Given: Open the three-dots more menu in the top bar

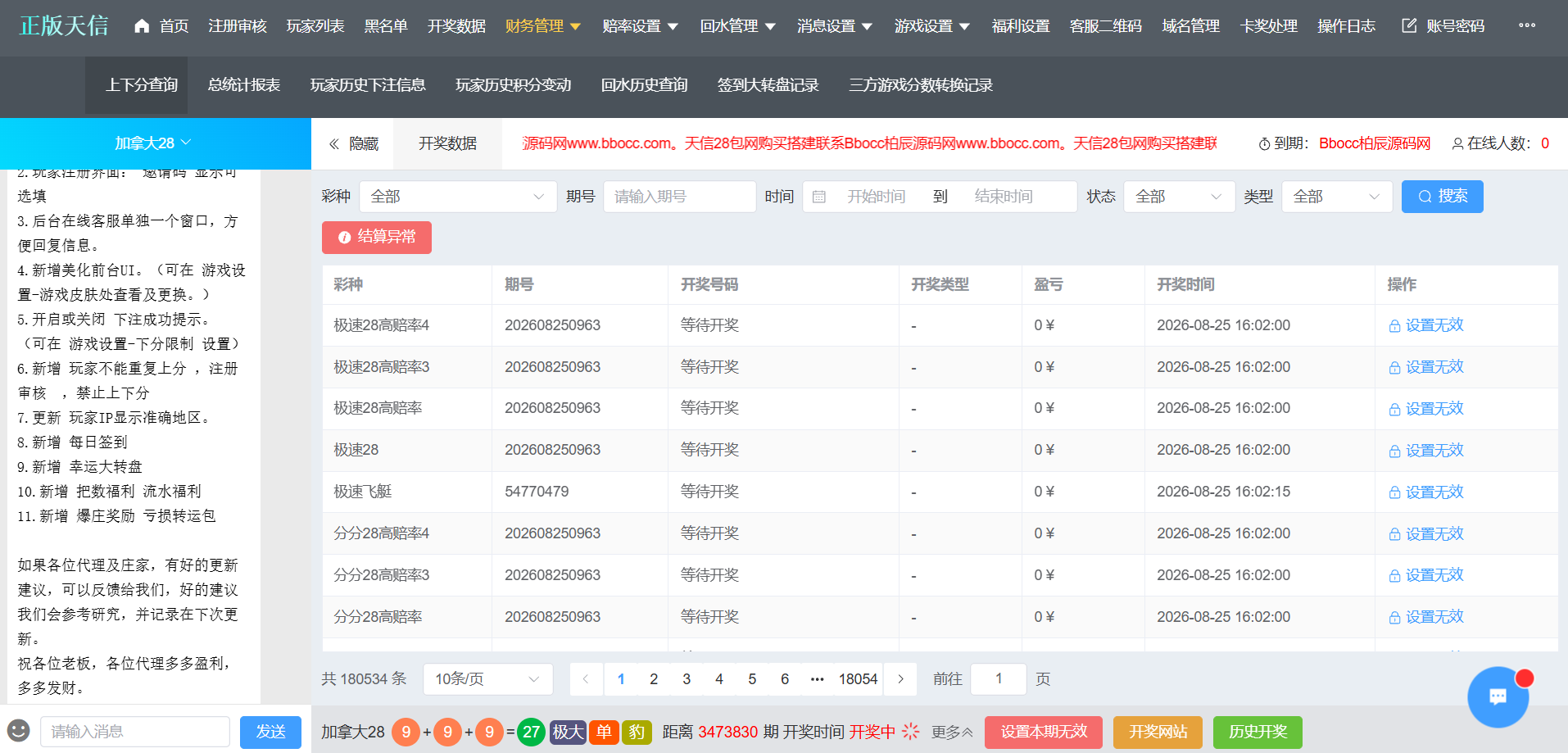Looking at the screenshot, I should pos(1527,25).
